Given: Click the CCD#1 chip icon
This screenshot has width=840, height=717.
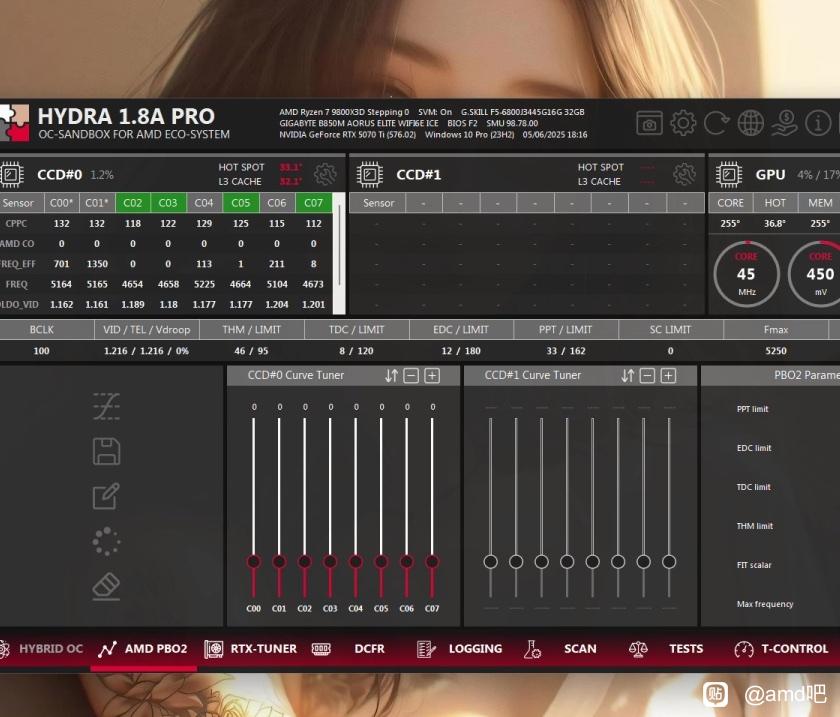Looking at the screenshot, I should tap(370, 175).
